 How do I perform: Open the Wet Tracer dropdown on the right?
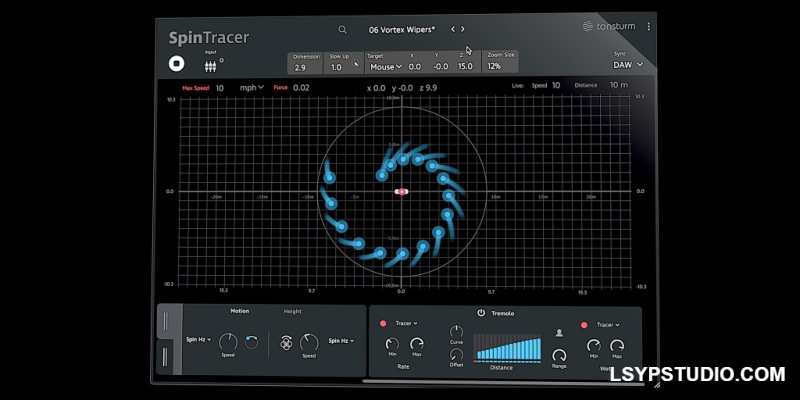[x=608, y=325]
